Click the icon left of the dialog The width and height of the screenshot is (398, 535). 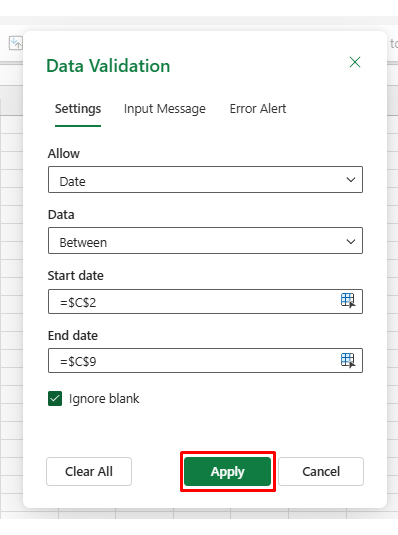point(15,43)
